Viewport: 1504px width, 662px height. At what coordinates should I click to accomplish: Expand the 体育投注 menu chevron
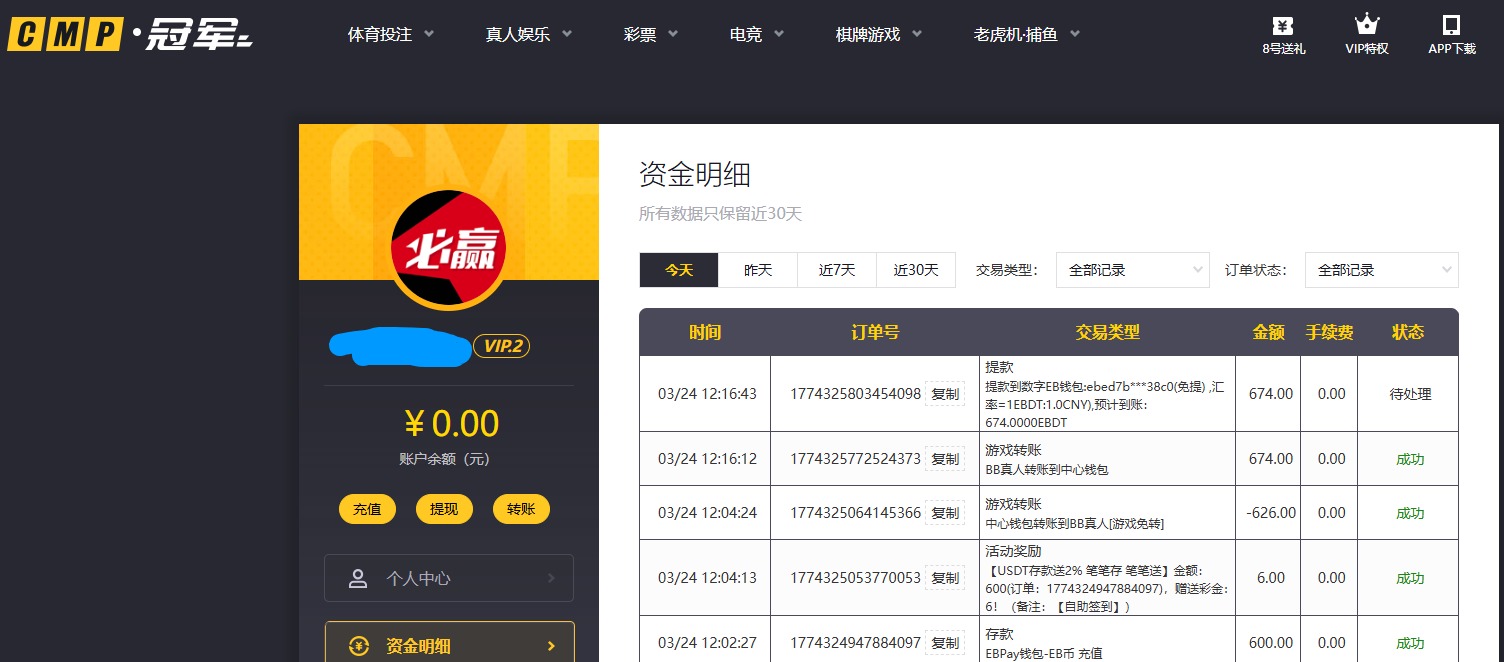click(430, 33)
